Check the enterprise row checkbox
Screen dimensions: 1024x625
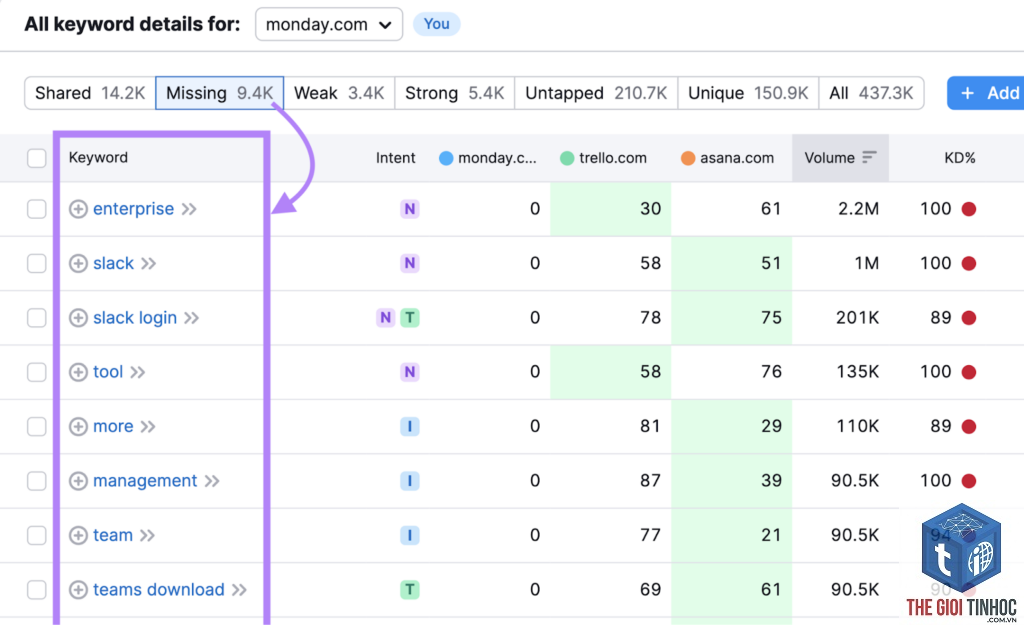tap(37, 209)
